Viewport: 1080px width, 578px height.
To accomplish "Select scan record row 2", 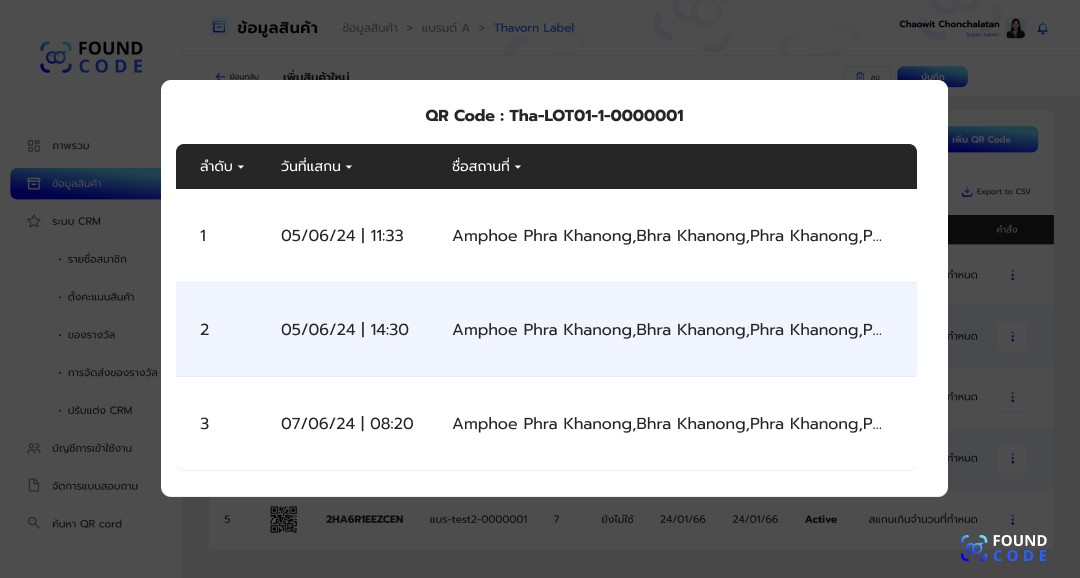I will pyautogui.click(x=546, y=329).
